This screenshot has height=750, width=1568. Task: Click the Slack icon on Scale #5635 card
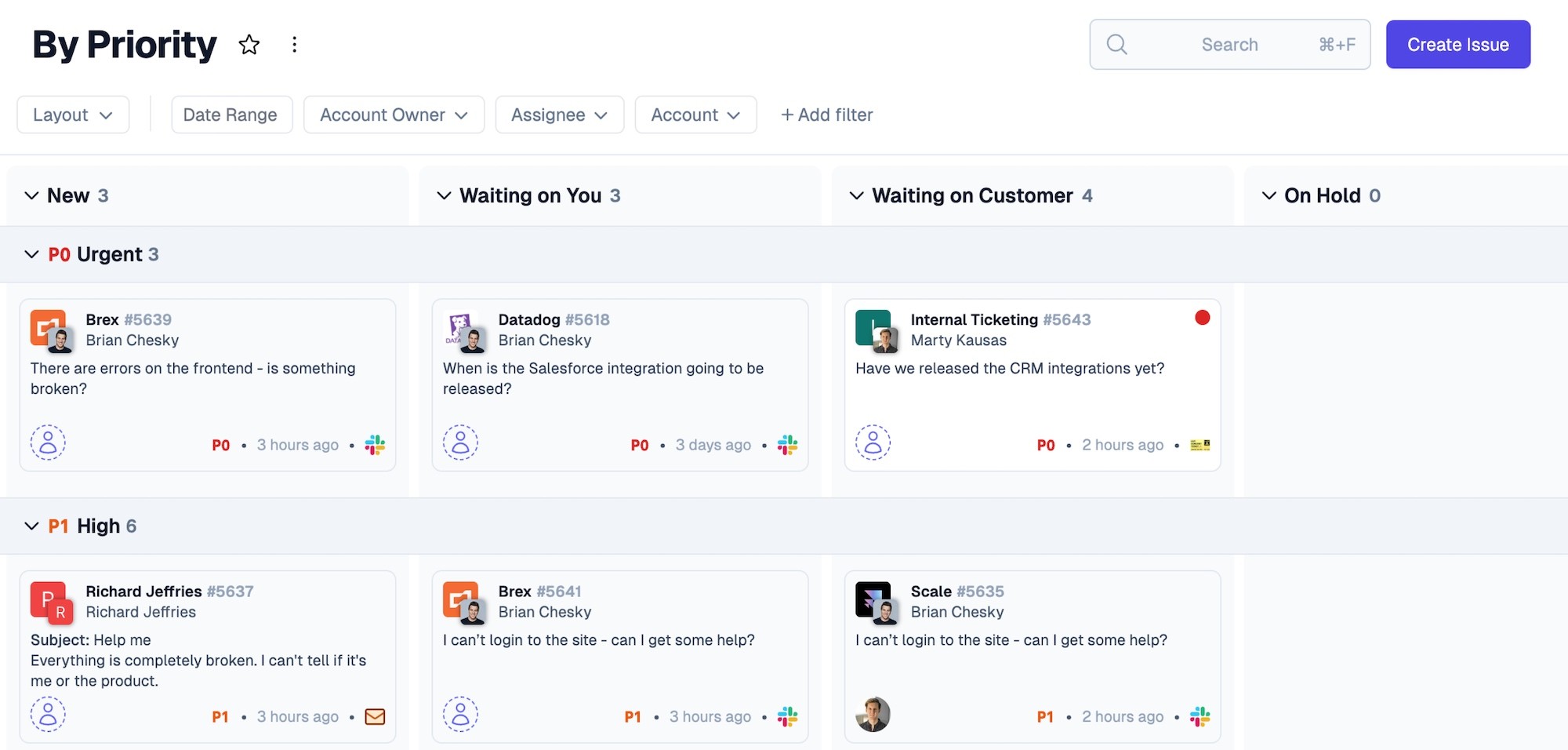click(1200, 716)
